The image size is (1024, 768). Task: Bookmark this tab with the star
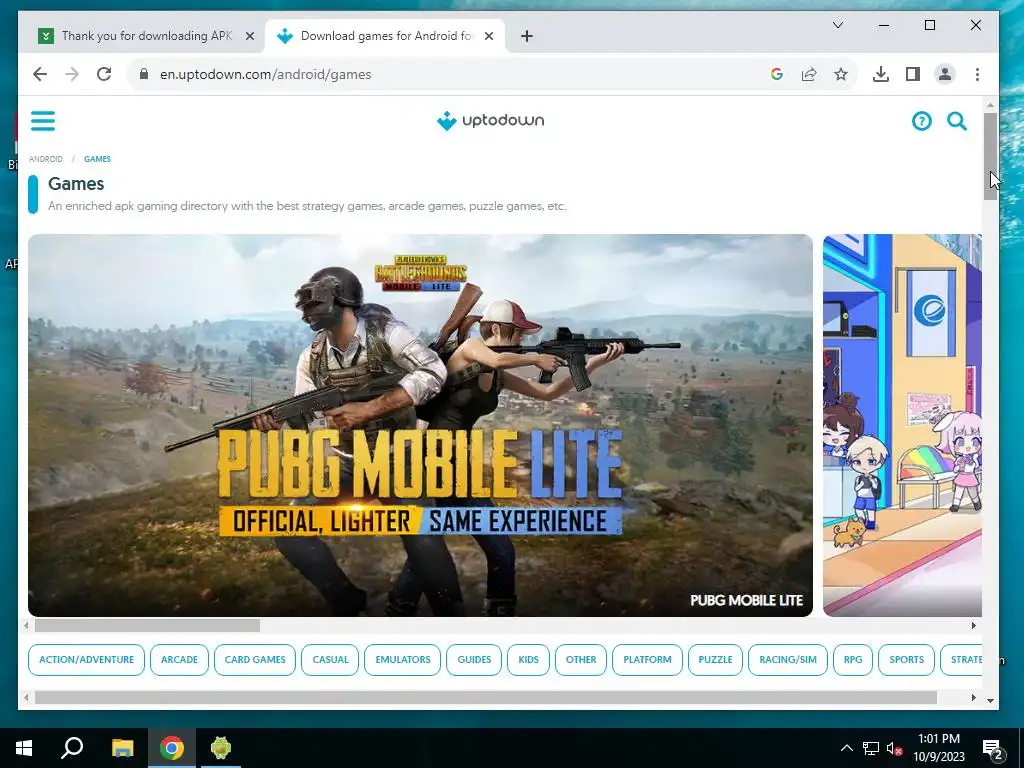point(840,74)
